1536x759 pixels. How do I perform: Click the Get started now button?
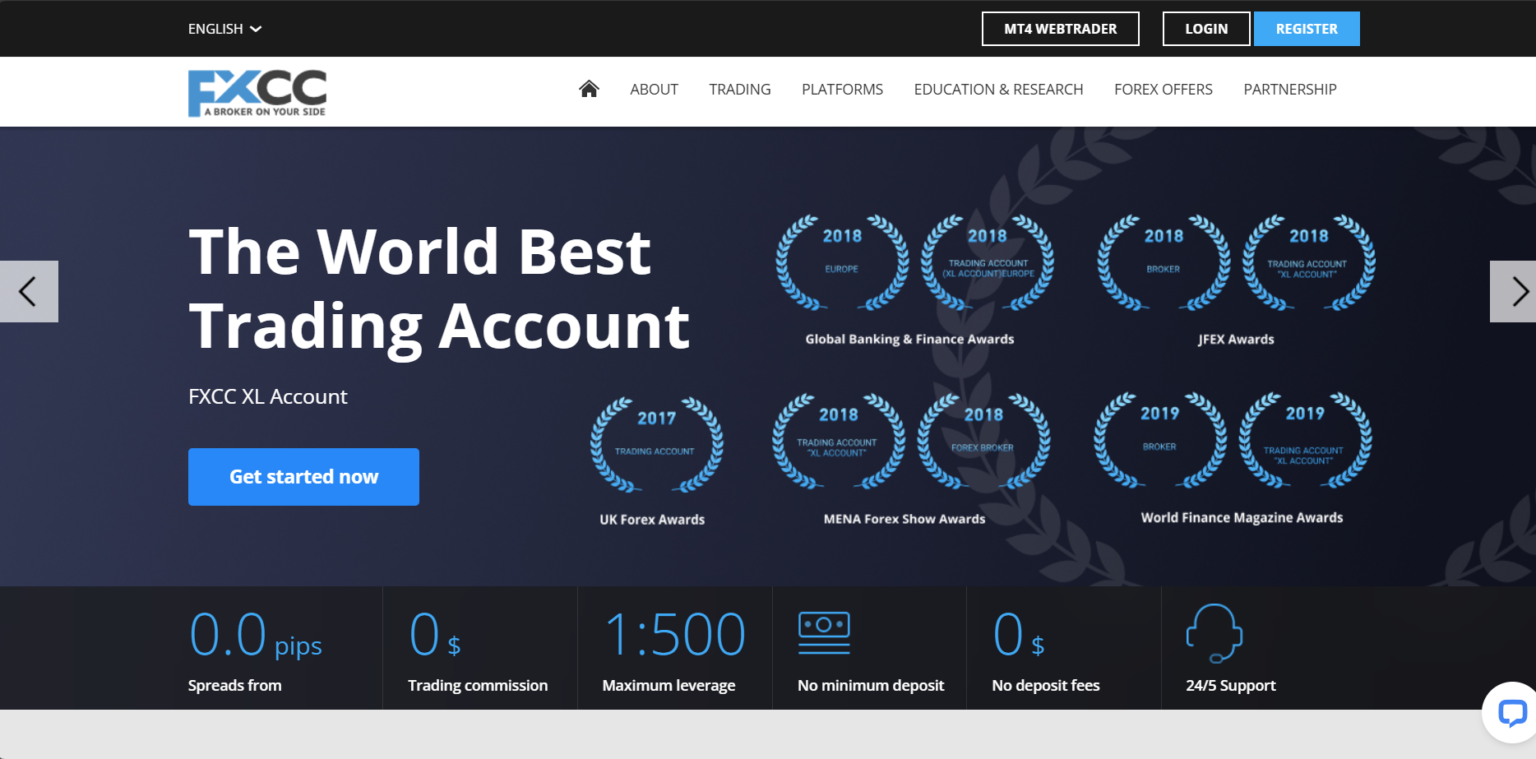pyautogui.click(x=303, y=477)
